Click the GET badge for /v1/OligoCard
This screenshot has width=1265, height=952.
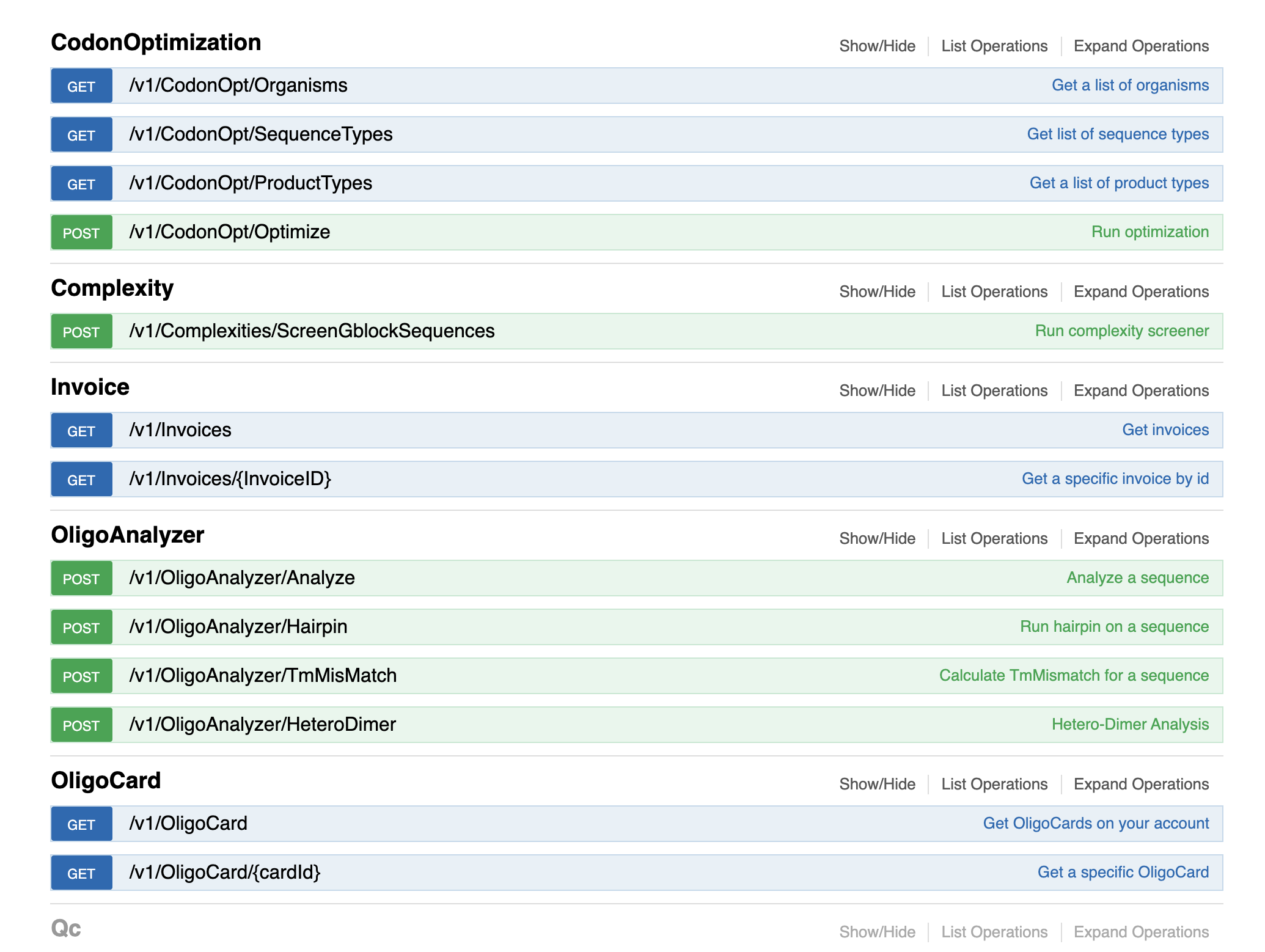coord(81,824)
